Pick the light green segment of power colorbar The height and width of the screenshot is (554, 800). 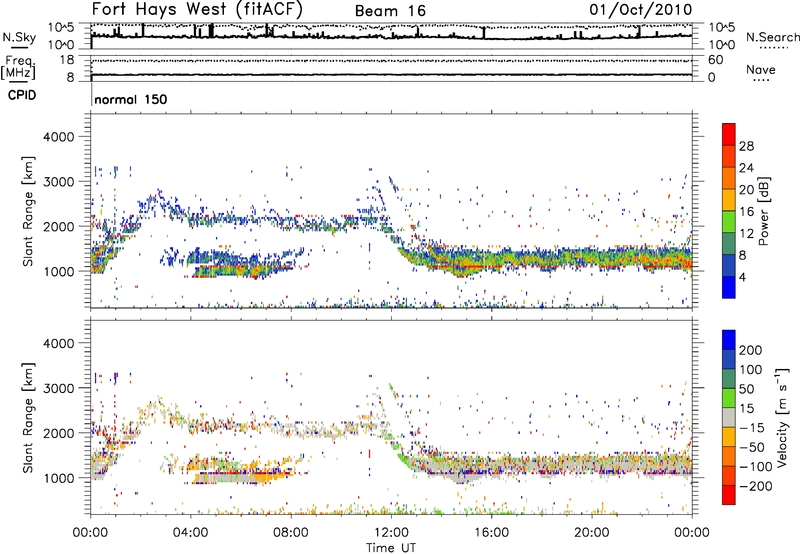pos(729,222)
